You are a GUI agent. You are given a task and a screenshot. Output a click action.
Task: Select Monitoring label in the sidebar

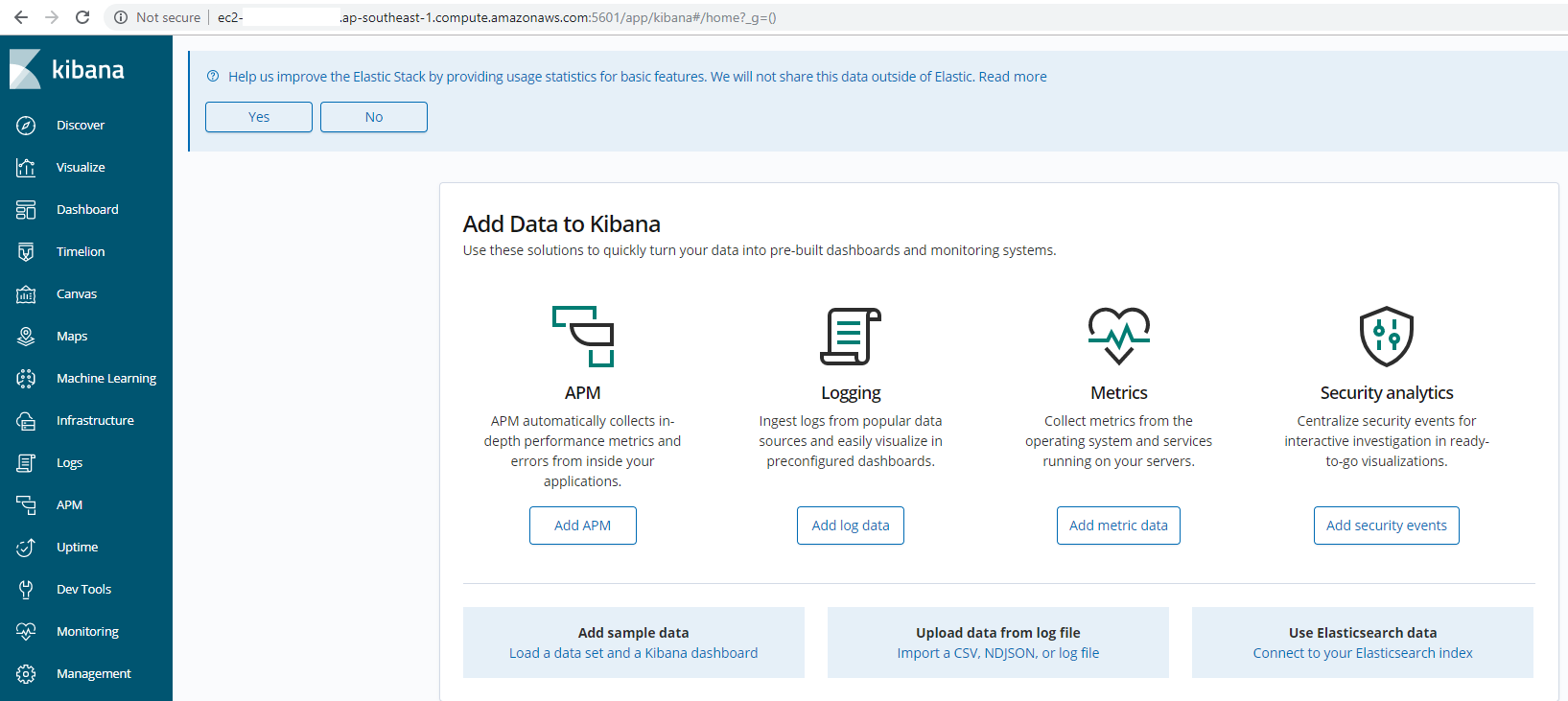(x=87, y=632)
